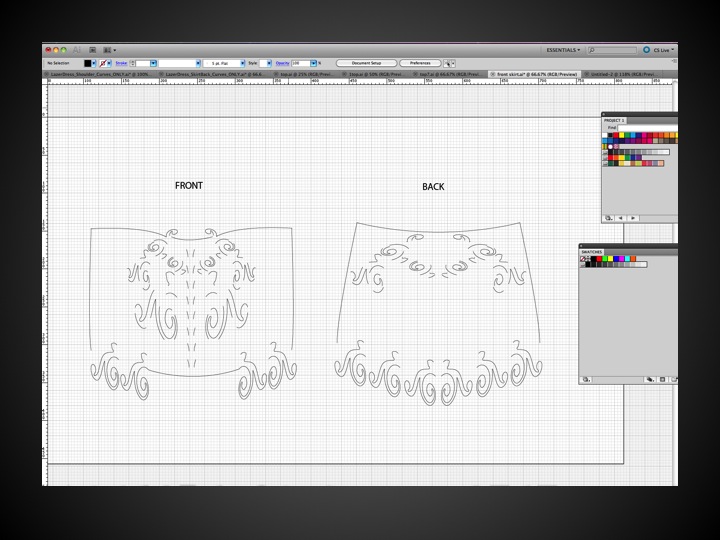Click the Fill color box in the control bar
Image resolution: width=720 pixels, height=540 pixels.
point(87,63)
